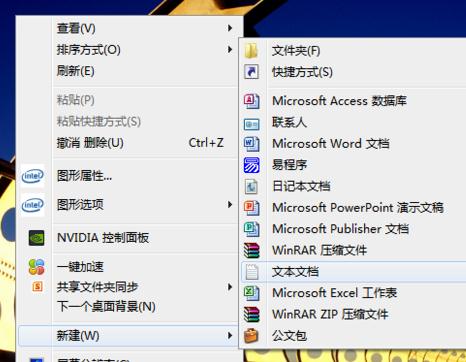The image size is (466, 362).
Task: Click the Word document icon
Action: point(251,144)
